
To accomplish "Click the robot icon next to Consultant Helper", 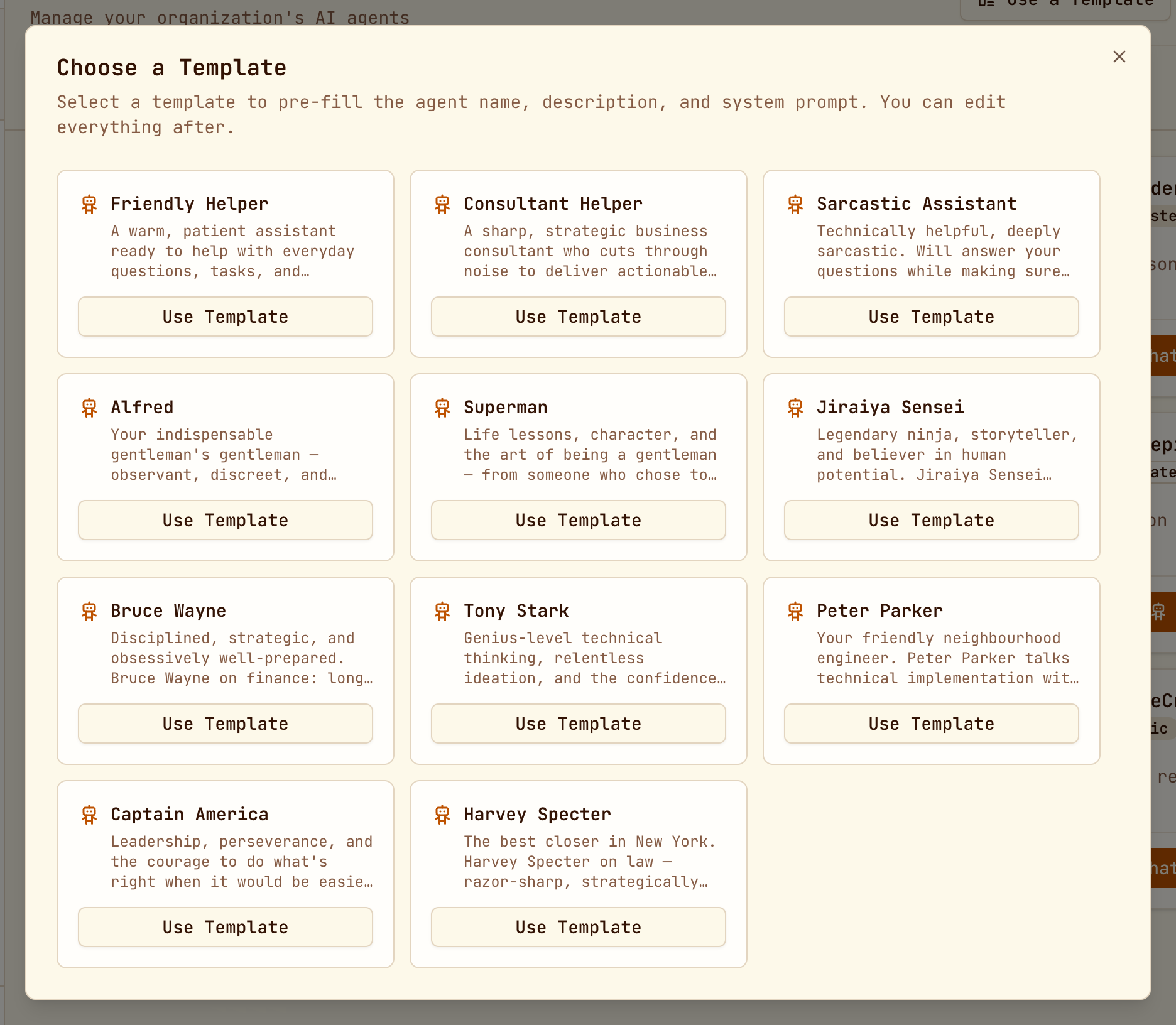I will [x=442, y=204].
